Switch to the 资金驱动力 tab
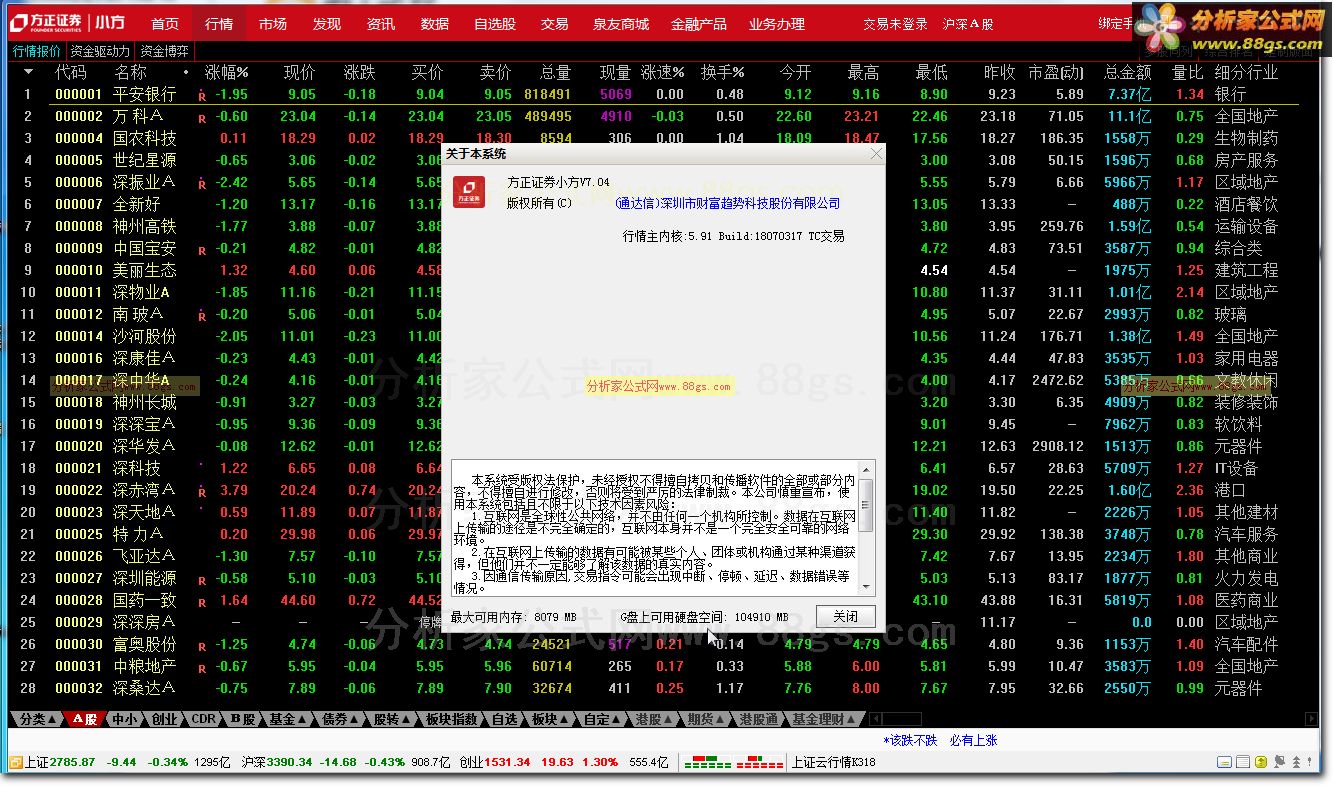The width and height of the screenshot is (1334, 786). click(100, 51)
